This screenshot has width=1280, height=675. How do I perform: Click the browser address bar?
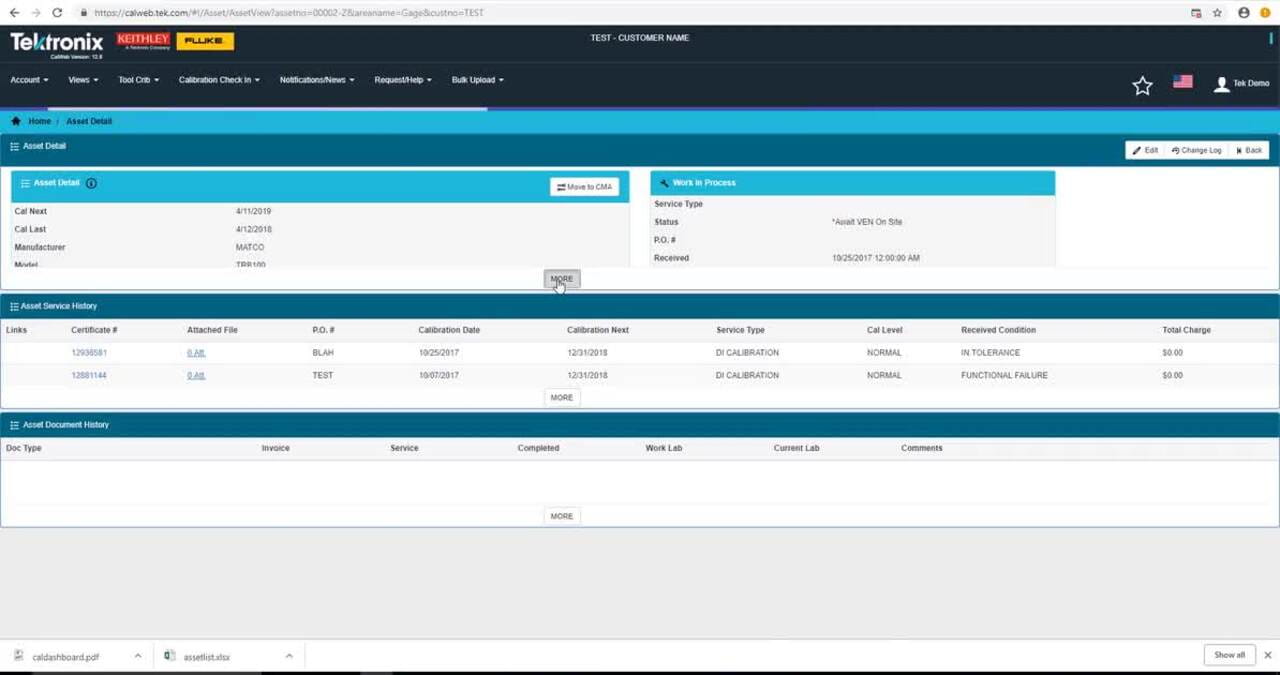[x=600, y=13]
